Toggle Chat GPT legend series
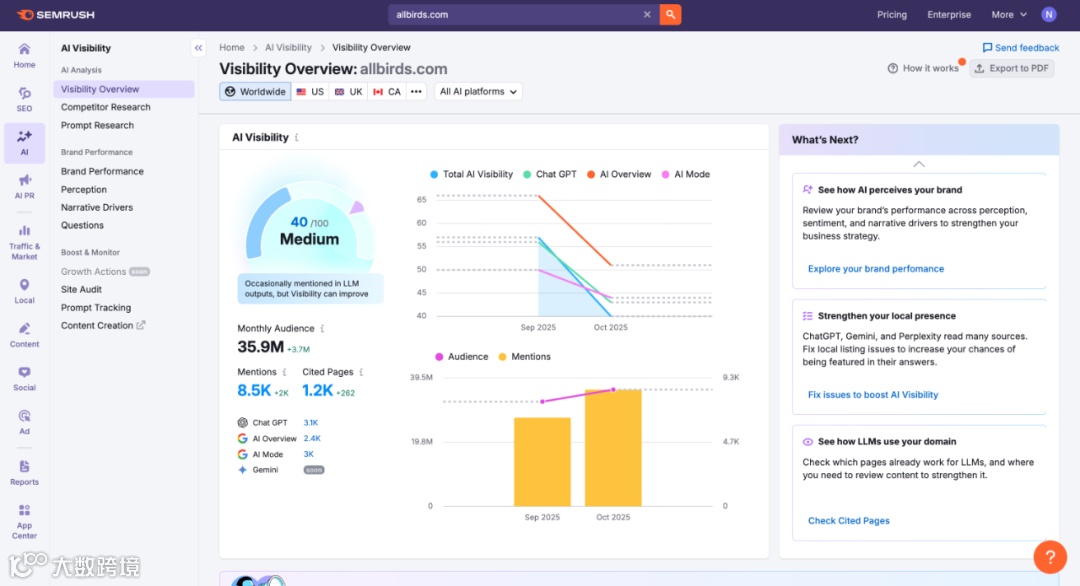Screen dimensions: 1080x586 point(550,174)
